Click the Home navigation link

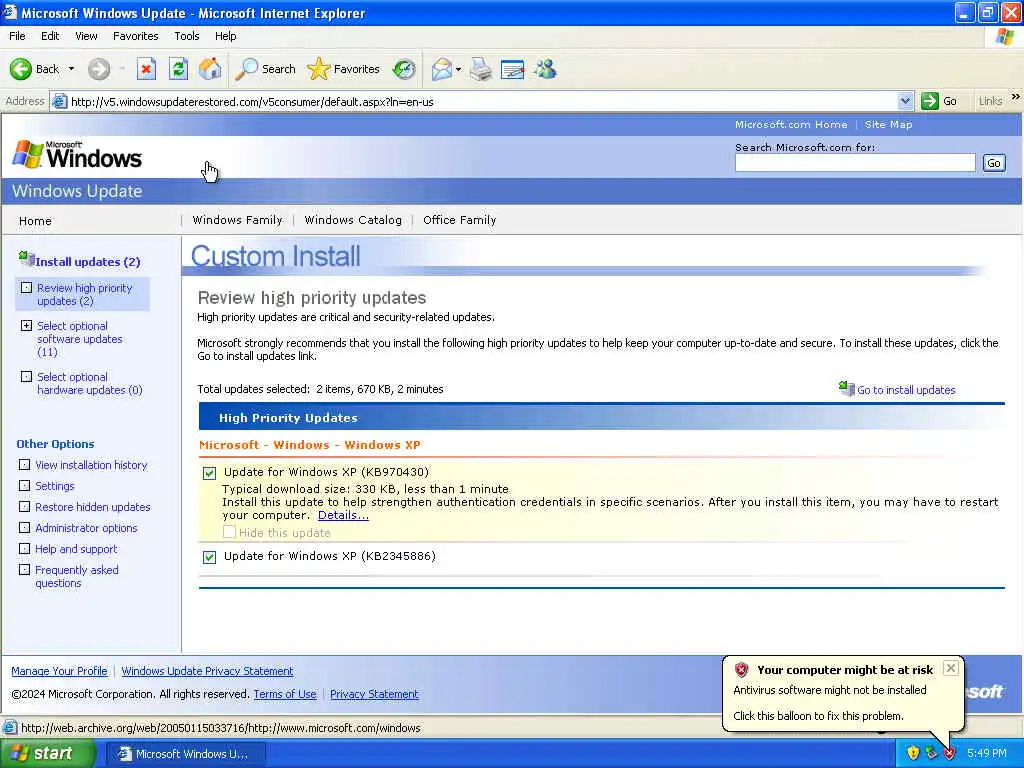click(x=35, y=221)
